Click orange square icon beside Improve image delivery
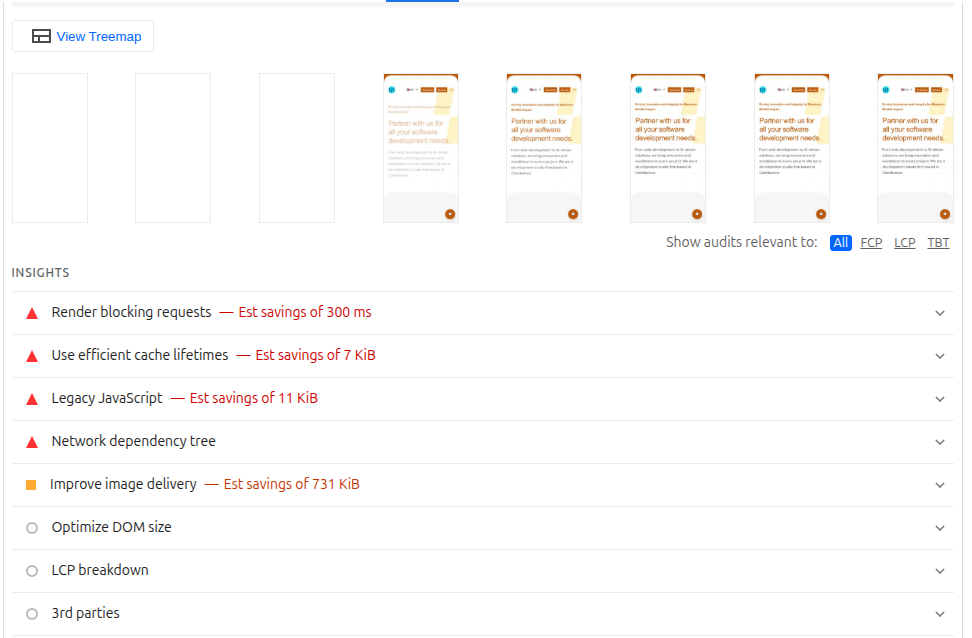This screenshot has width=972, height=638. click(31, 485)
